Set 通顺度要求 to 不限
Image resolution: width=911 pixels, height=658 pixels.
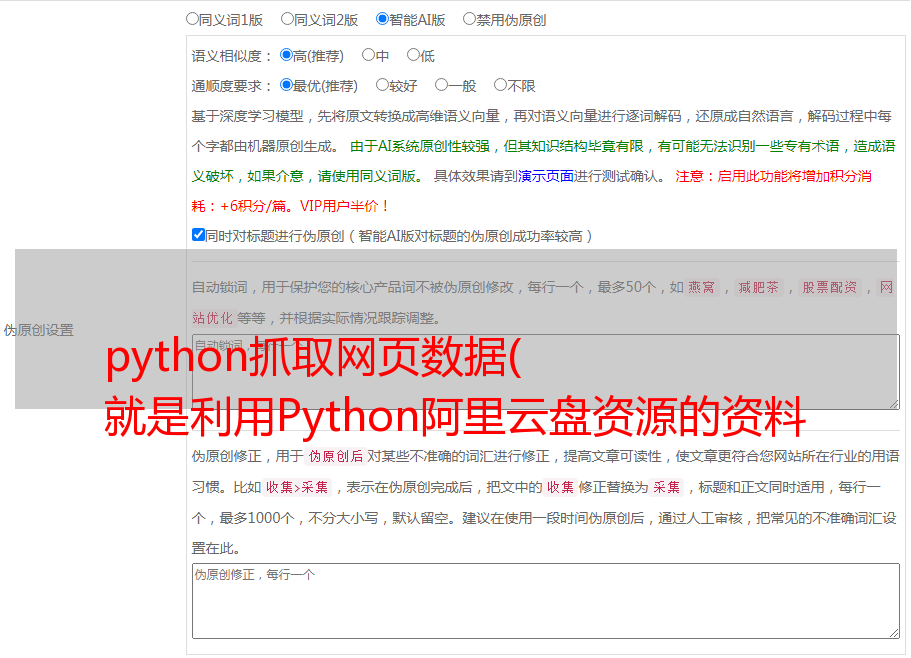pyautogui.click(x=500, y=85)
